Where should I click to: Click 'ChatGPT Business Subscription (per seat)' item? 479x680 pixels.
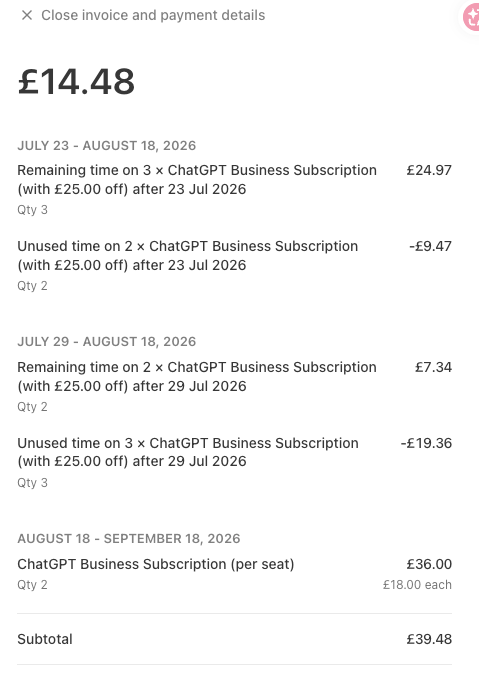tap(156, 564)
